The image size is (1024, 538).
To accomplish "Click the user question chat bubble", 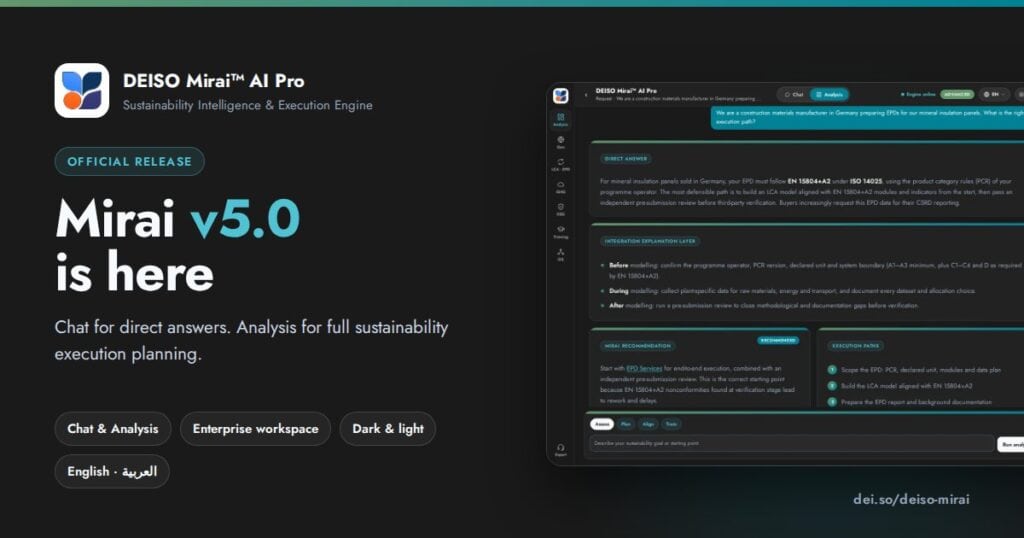I will 868,117.
